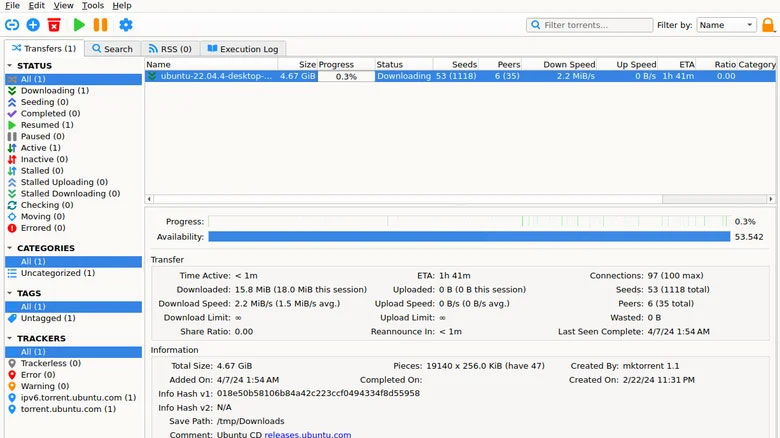Collapse the TAGS section
This screenshot has height=438, width=780.
(x=9, y=293)
